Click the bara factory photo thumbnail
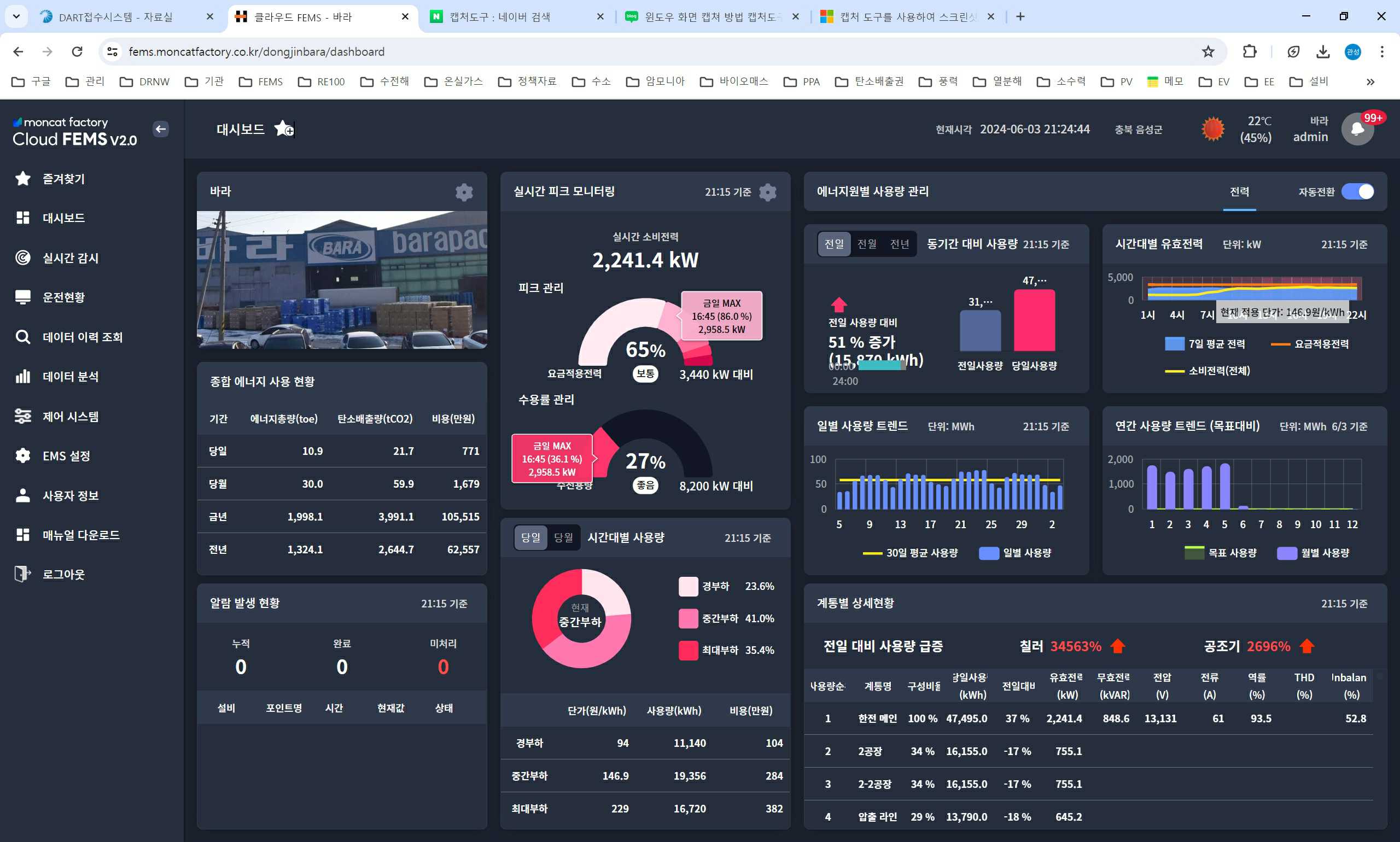 point(341,280)
